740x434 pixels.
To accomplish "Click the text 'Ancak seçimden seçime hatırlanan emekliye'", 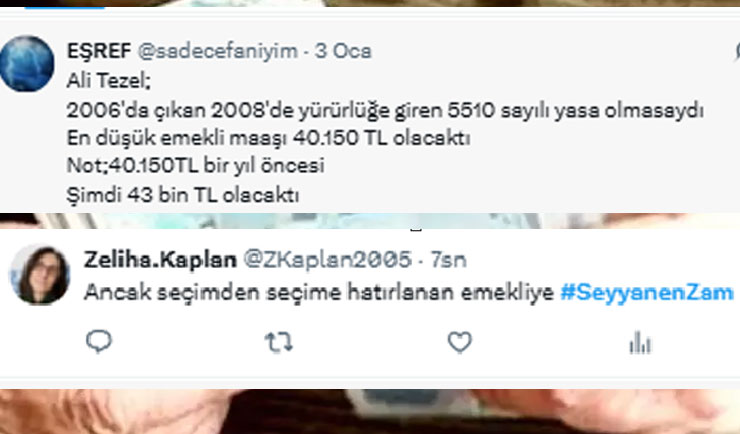I will [319, 292].
